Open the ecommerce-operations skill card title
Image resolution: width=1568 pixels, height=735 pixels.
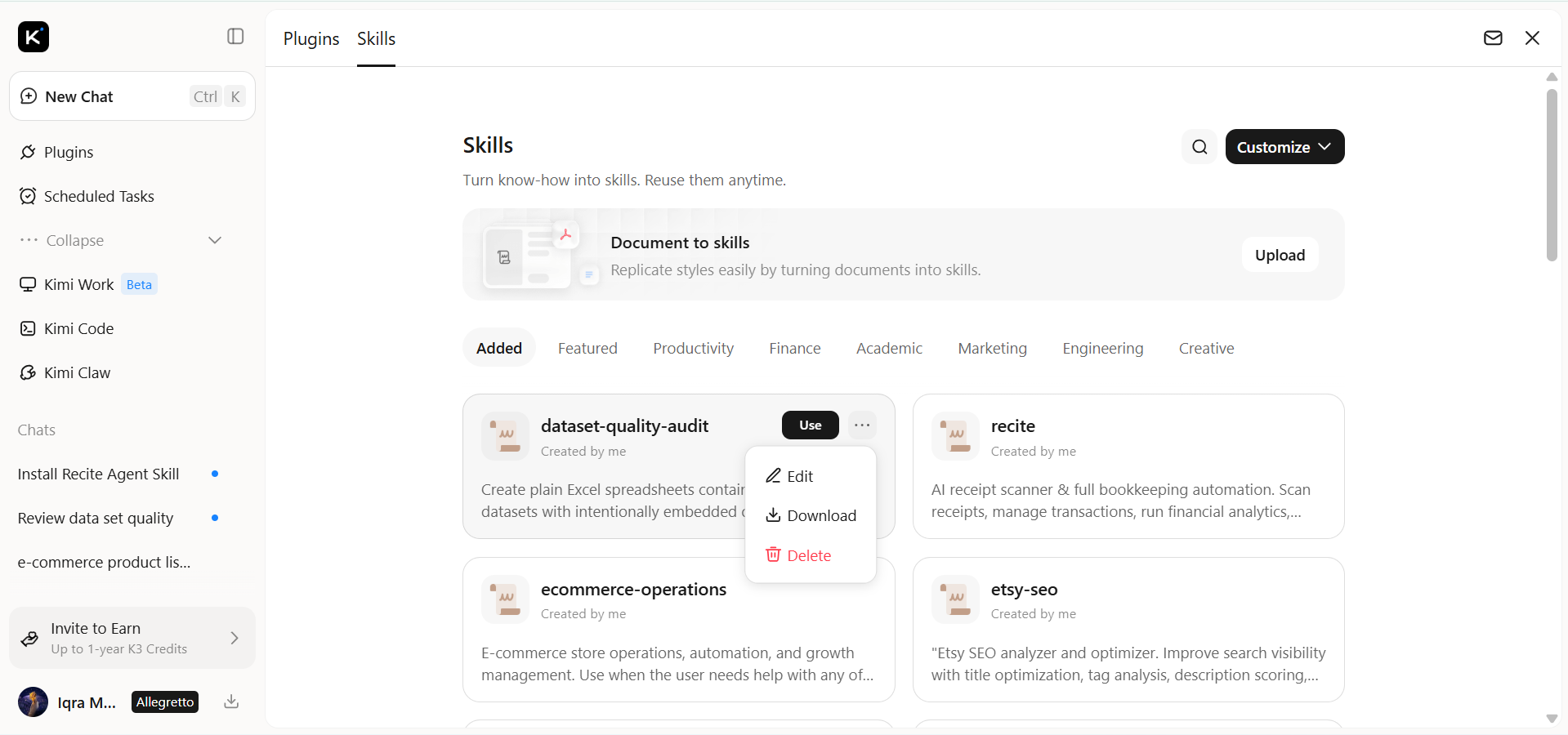click(x=633, y=589)
